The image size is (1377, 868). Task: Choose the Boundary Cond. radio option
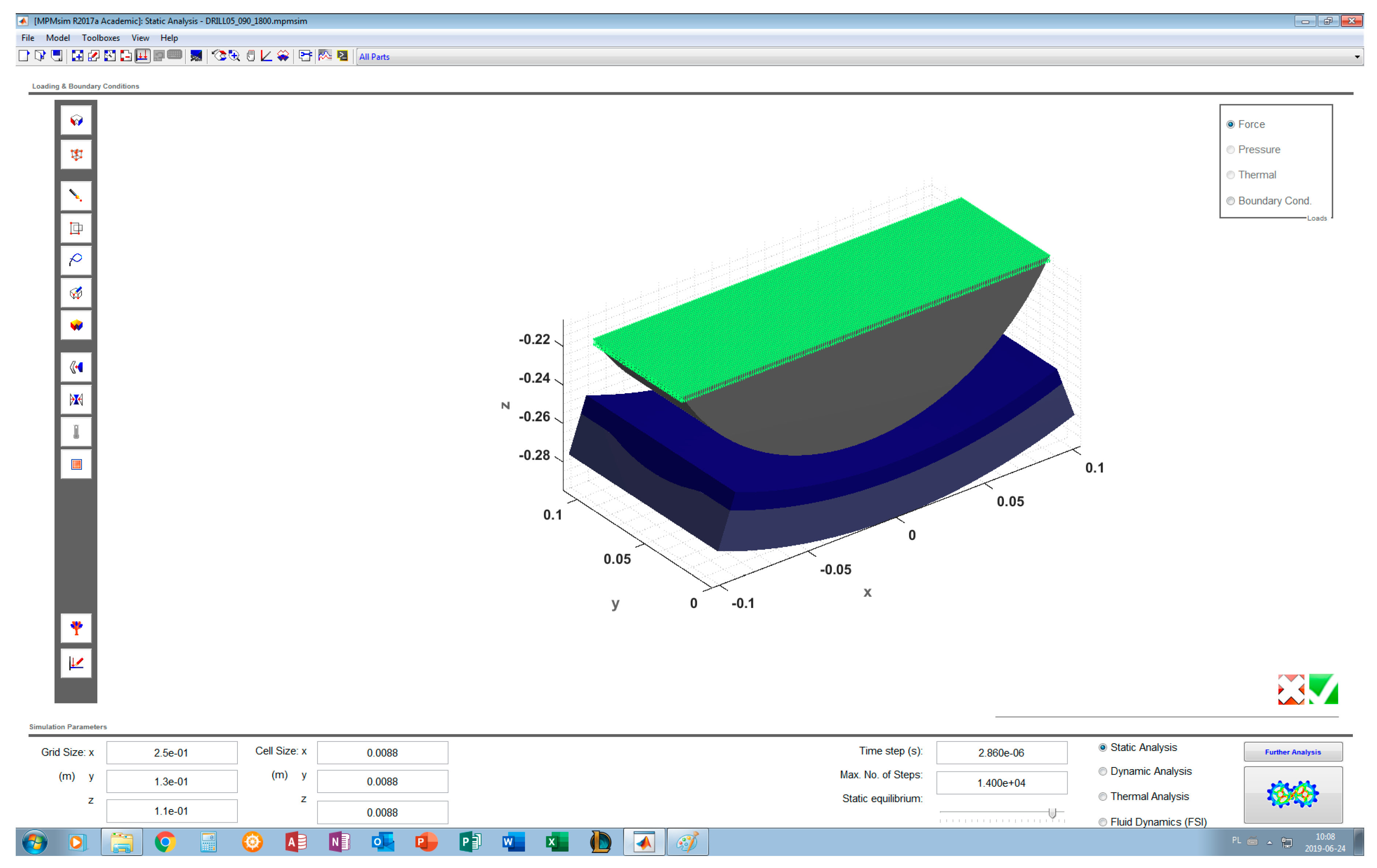pos(1231,201)
